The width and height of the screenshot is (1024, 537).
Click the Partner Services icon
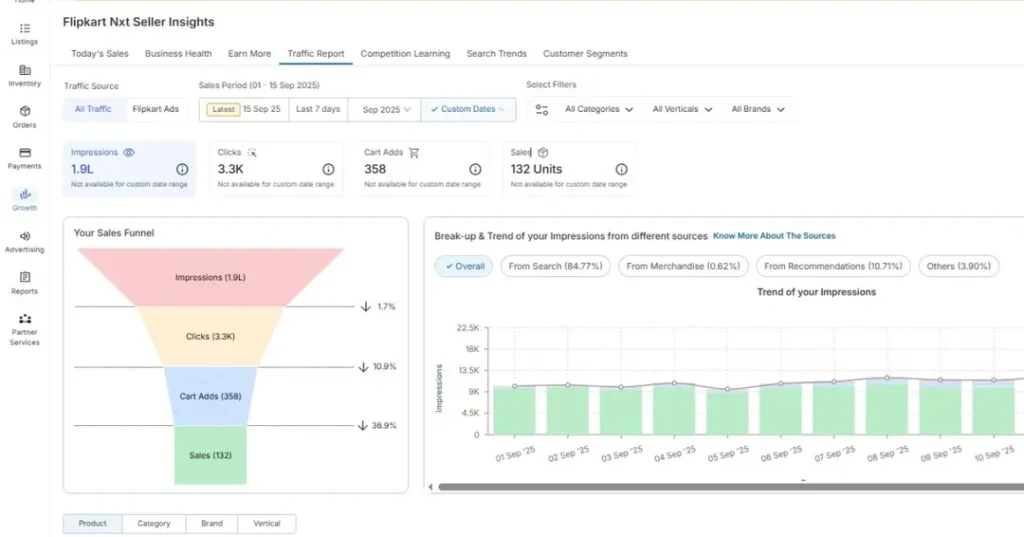tap(25, 319)
